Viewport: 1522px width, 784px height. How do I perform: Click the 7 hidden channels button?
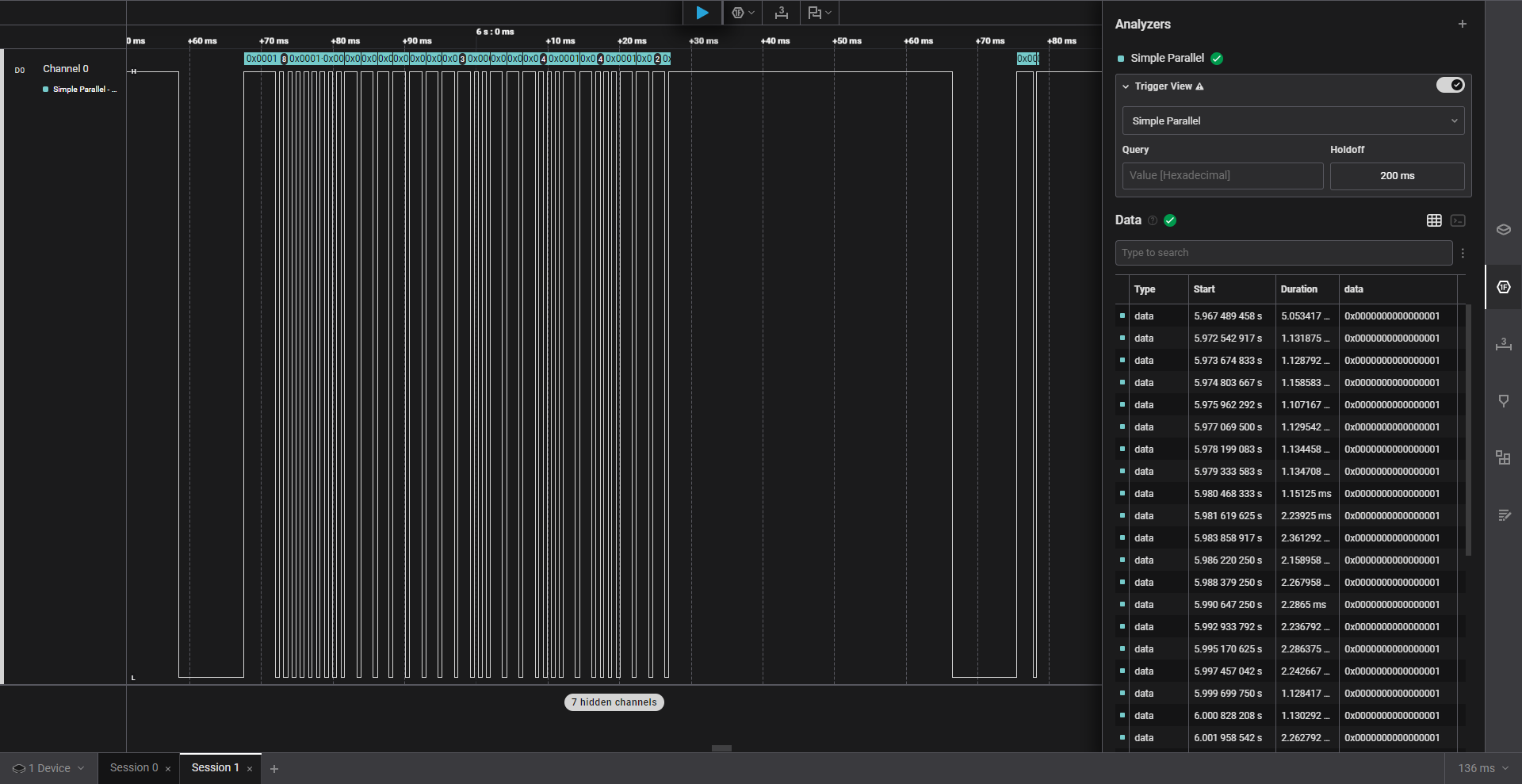[614, 702]
